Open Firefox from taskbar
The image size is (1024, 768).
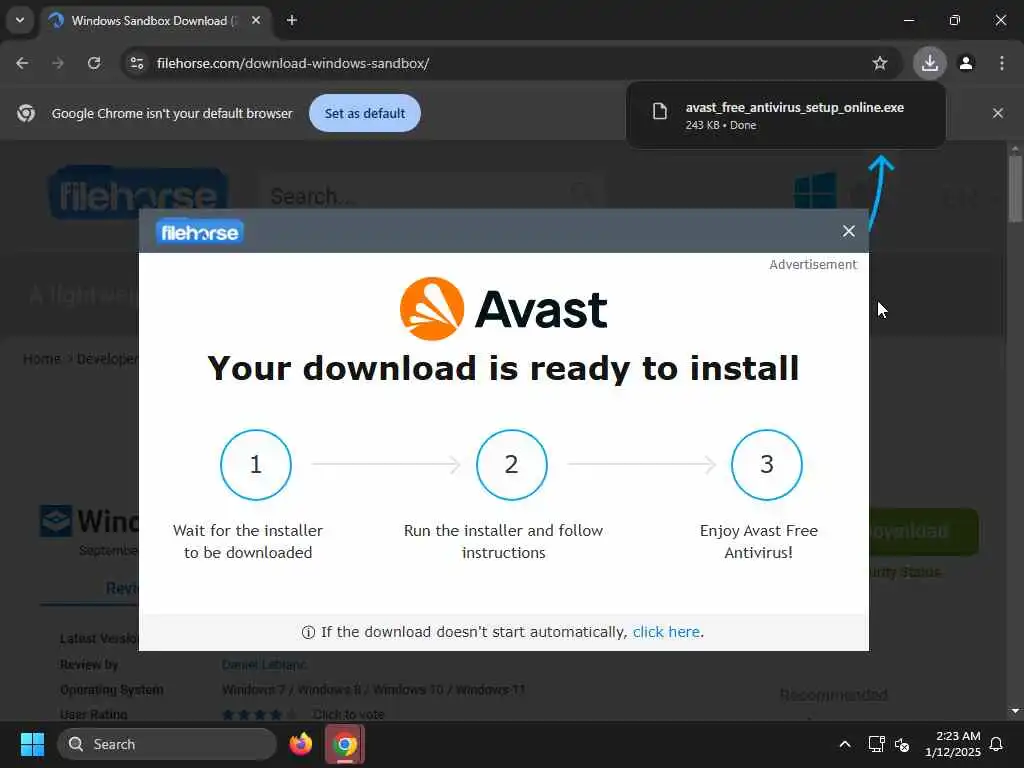coord(301,744)
